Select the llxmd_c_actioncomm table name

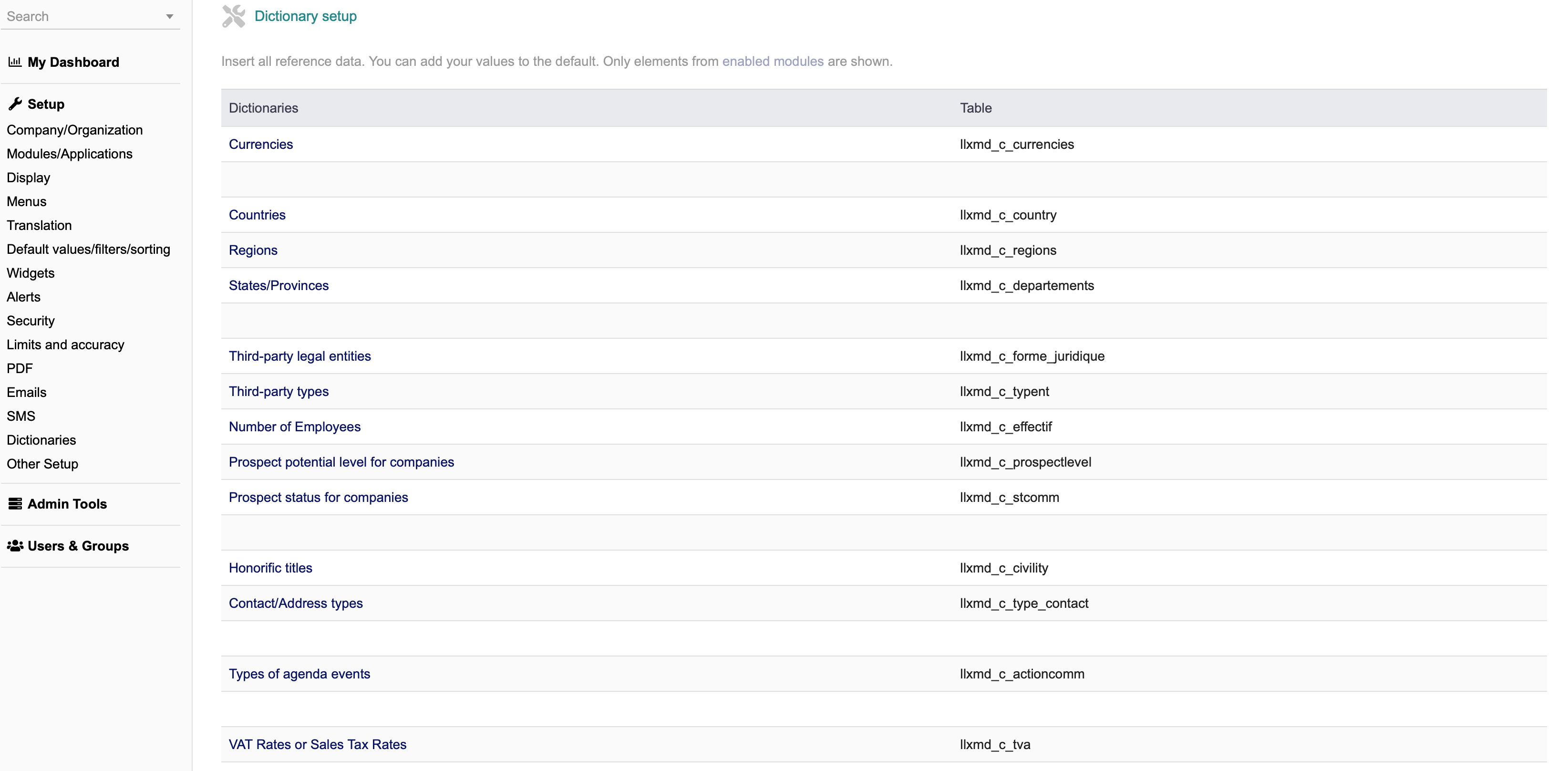[1022, 674]
